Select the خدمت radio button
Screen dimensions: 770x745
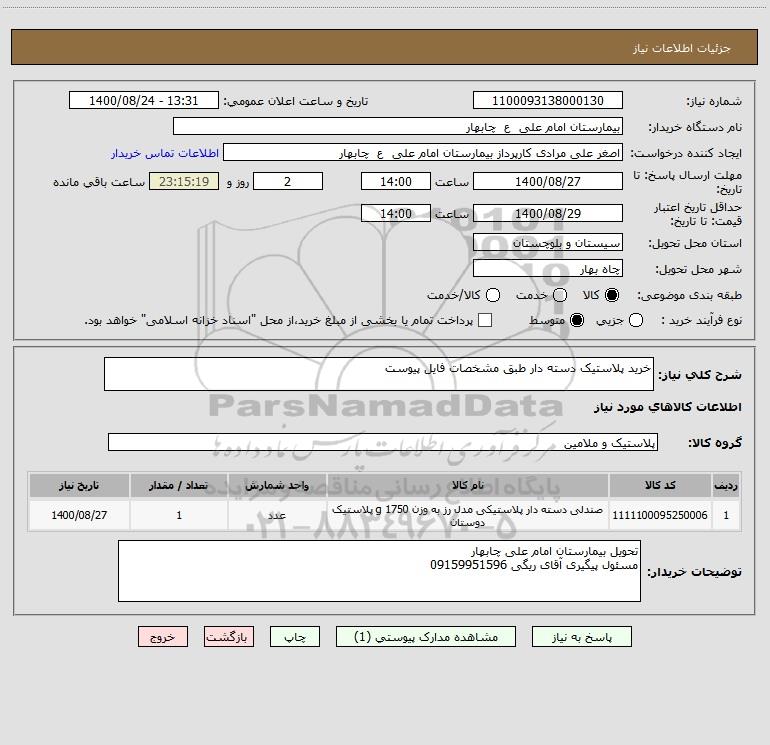[x=560, y=295]
